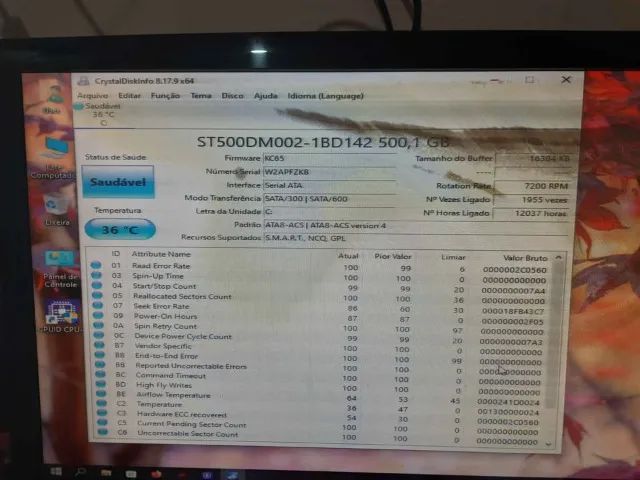Open the Editar menu
The width and height of the screenshot is (640, 480).
tap(129, 96)
